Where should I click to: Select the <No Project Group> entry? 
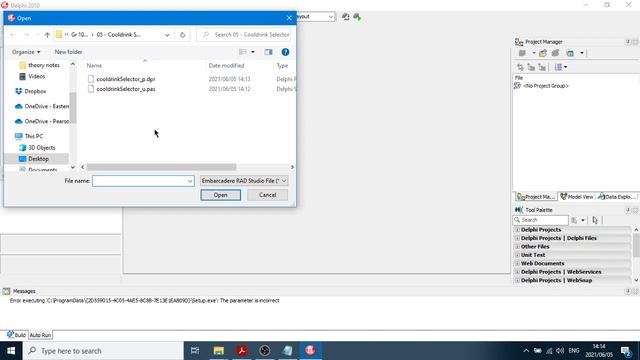pyautogui.click(x=546, y=86)
